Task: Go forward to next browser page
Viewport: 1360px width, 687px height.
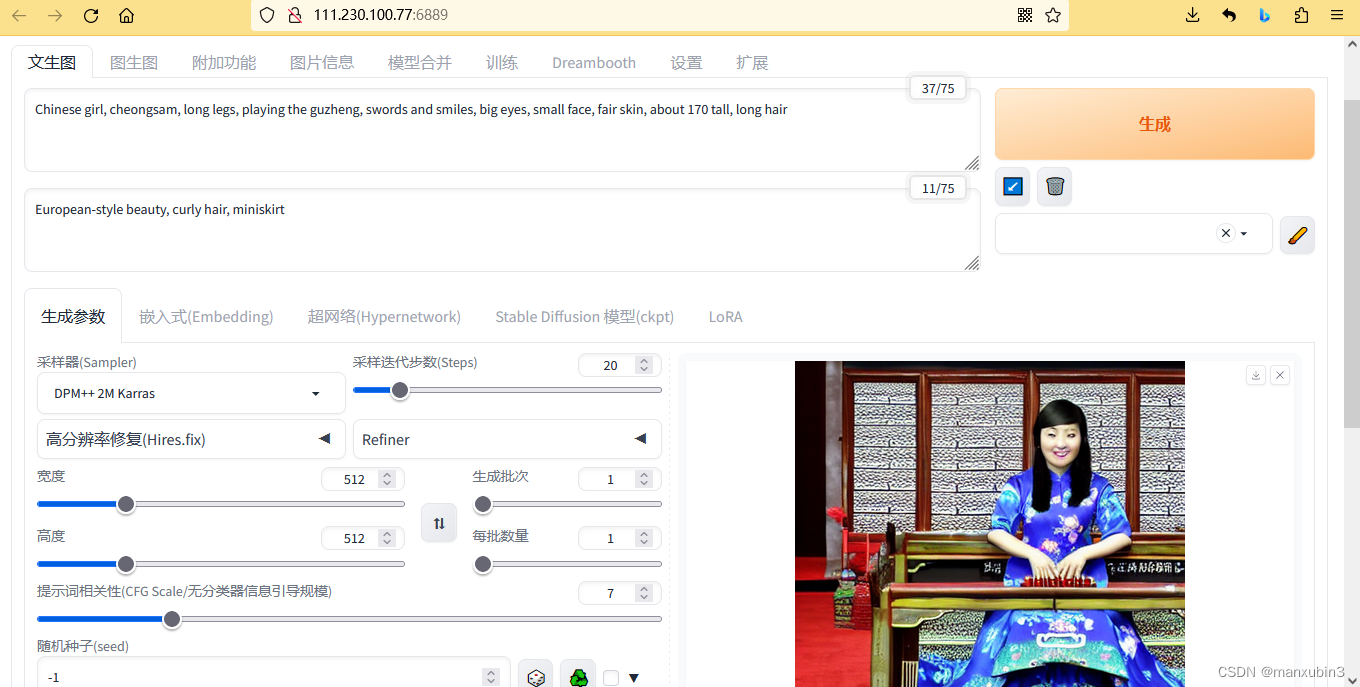Action: click(x=54, y=15)
